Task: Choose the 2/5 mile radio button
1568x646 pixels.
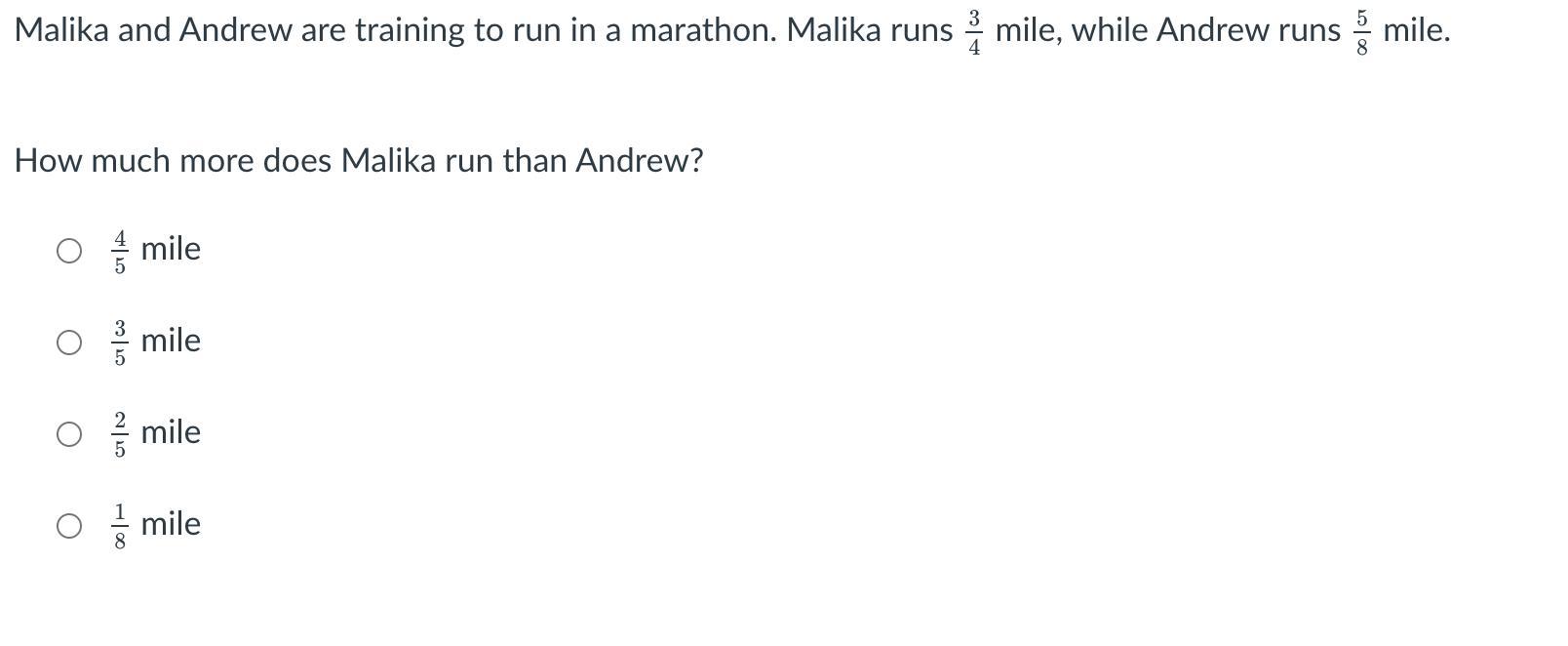Action: 68,434
